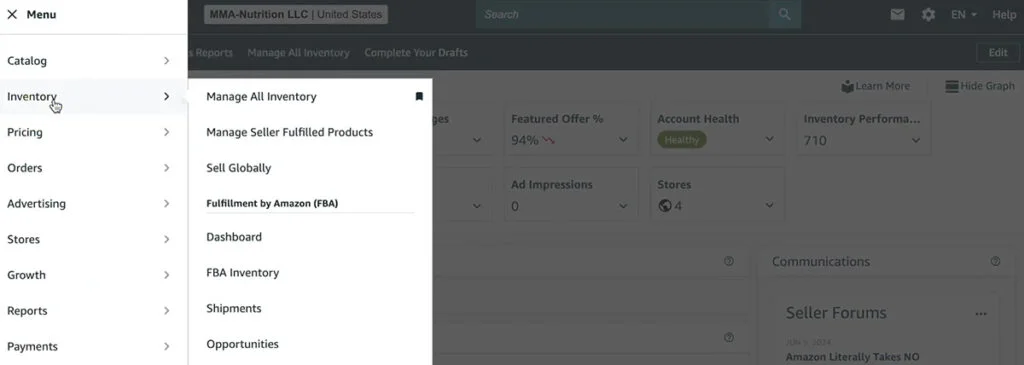Open the Reports menu item
This screenshot has height=365, width=1024.
[x=93, y=311]
